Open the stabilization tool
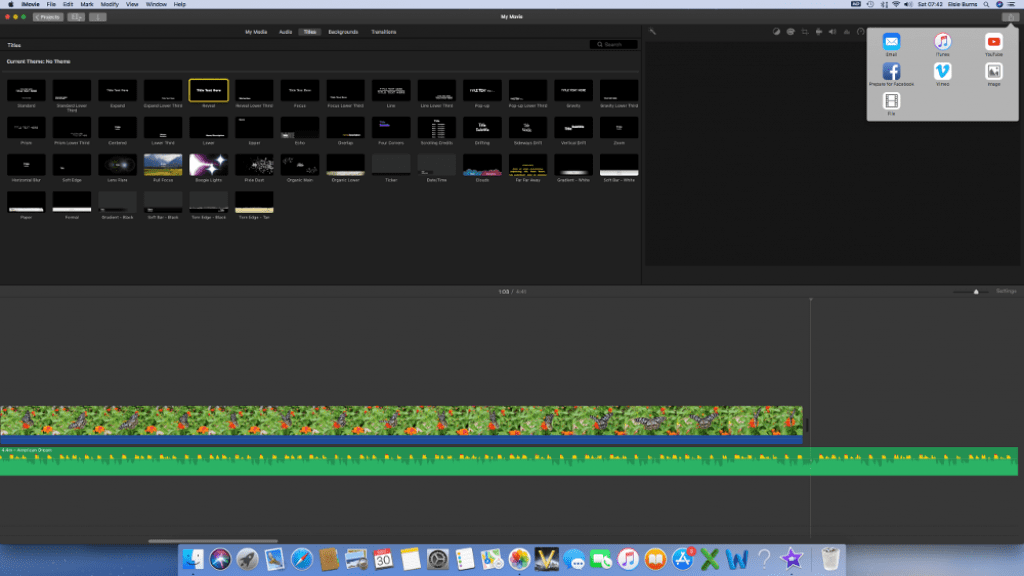Image resolution: width=1024 pixels, height=576 pixels. (x=818, y=31)
